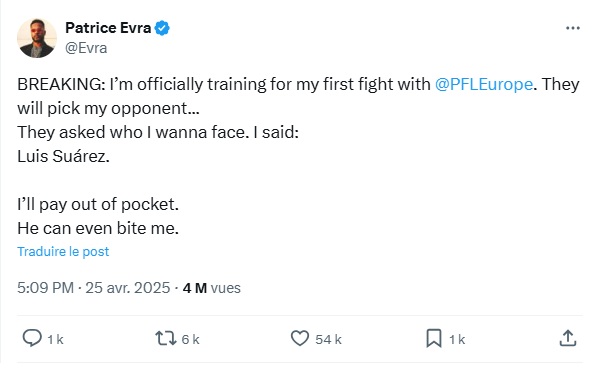View the 4 M vues analytics

(x=212, y=288)
